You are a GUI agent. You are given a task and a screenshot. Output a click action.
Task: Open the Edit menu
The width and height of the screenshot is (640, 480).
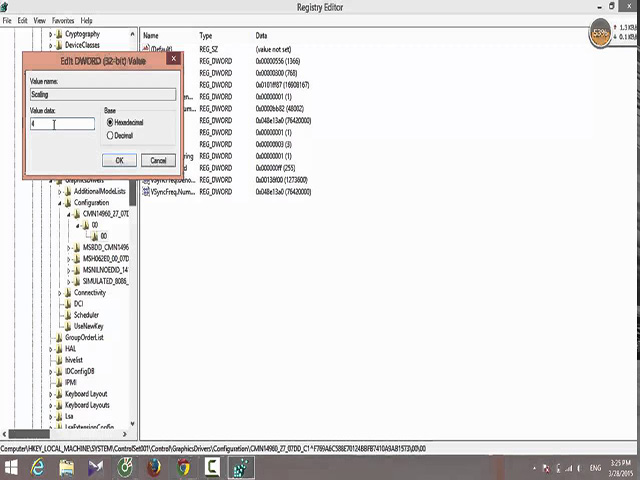(x=22, y=20)
